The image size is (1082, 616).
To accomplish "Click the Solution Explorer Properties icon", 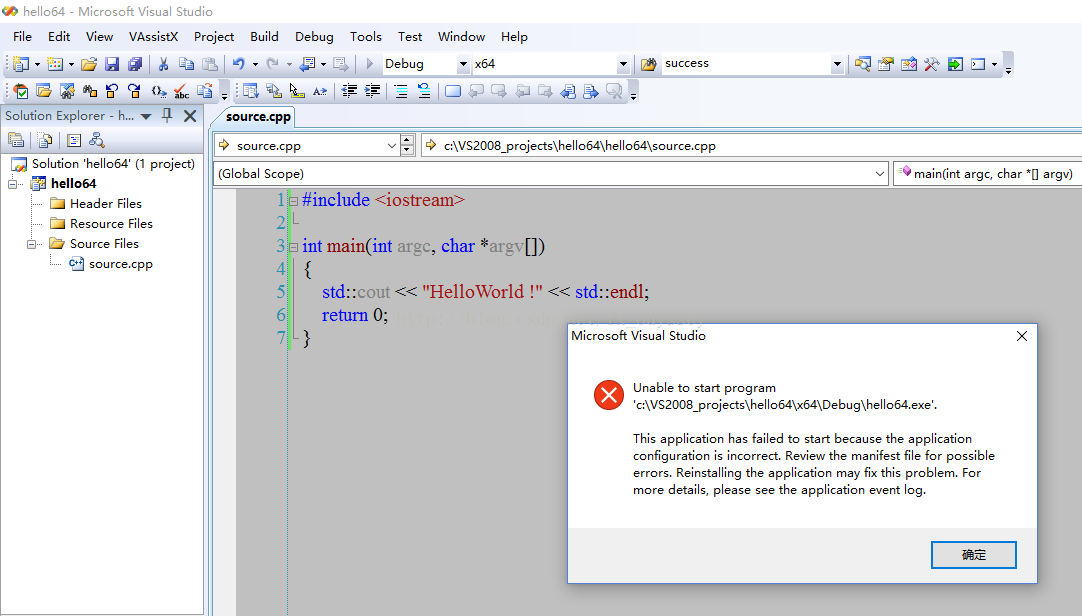I will [x=16, y=141].
